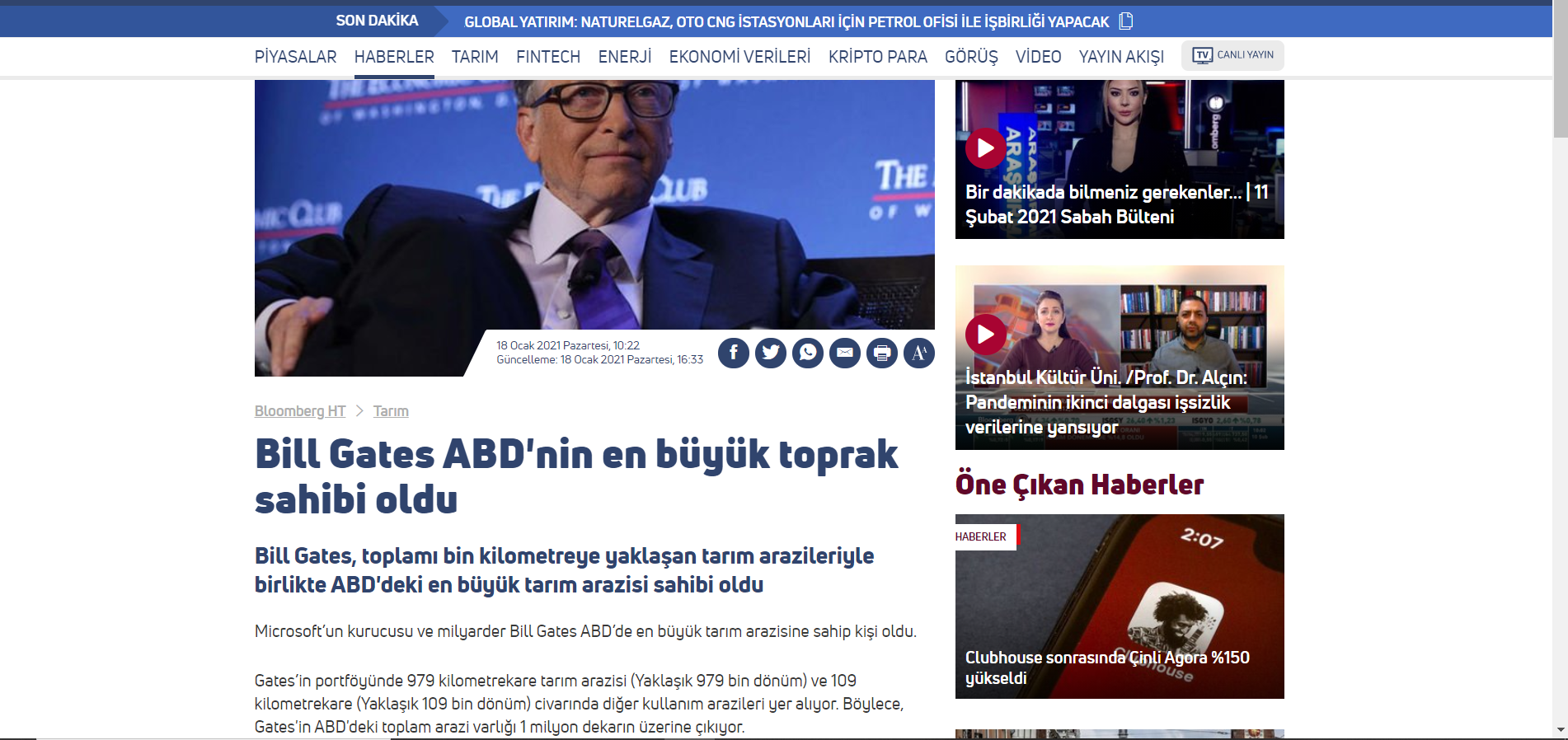1568x740 pixels.
Task: Copy breaking news headline icon
Action: click(x=1126, y=21)
